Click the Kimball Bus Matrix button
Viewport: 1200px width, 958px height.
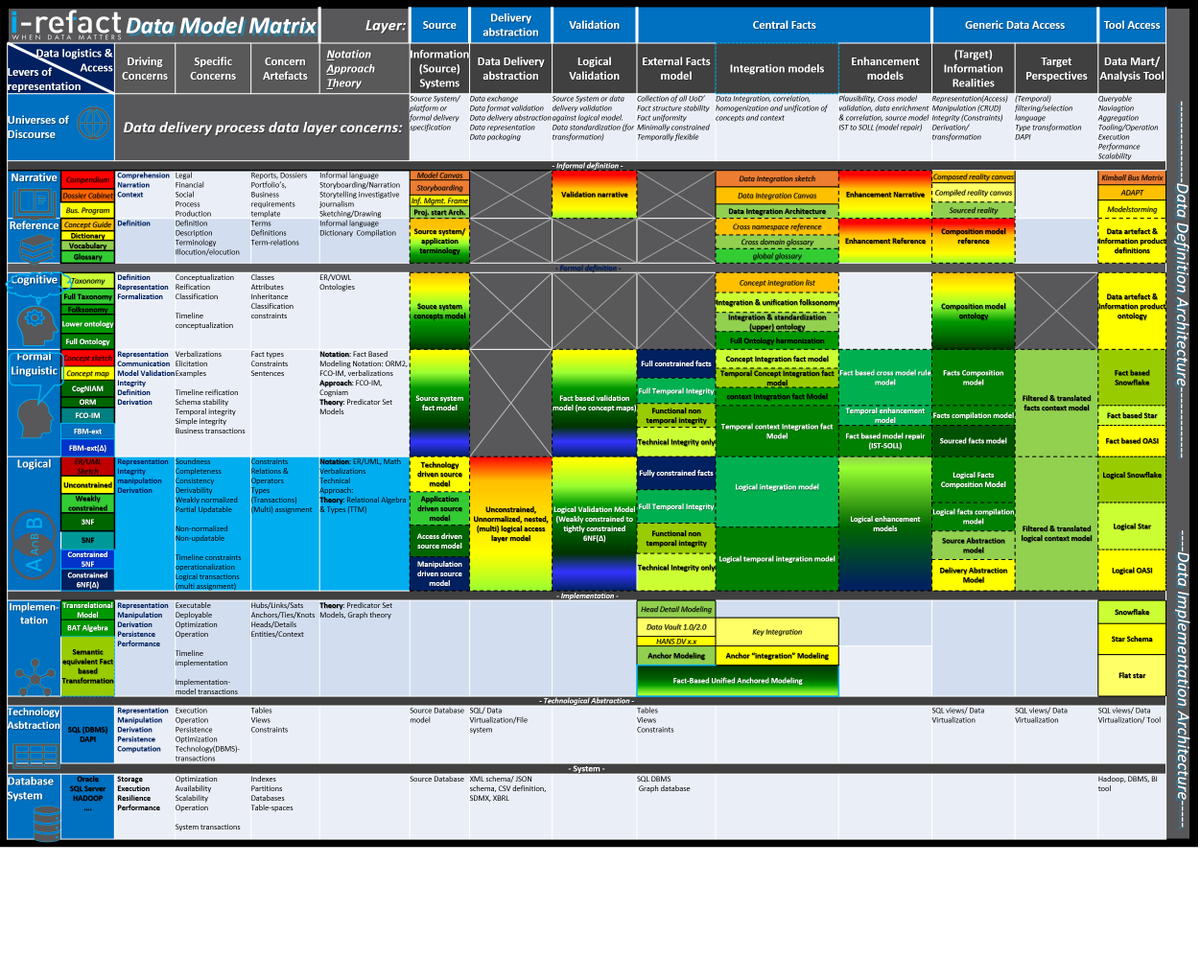[x=1131, y=176]
